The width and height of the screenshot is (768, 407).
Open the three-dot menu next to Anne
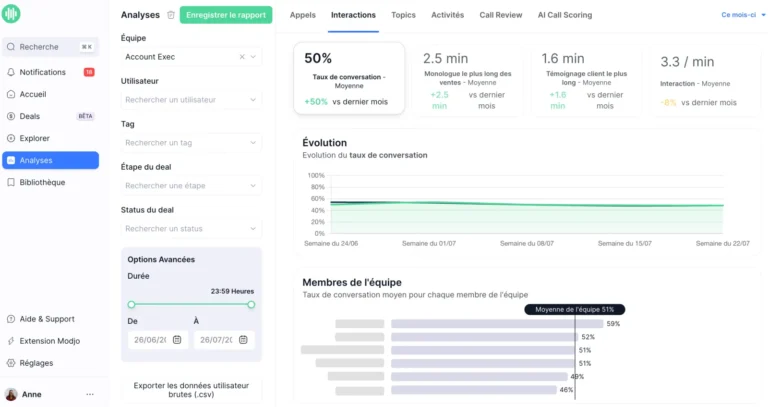coord(90,394)
